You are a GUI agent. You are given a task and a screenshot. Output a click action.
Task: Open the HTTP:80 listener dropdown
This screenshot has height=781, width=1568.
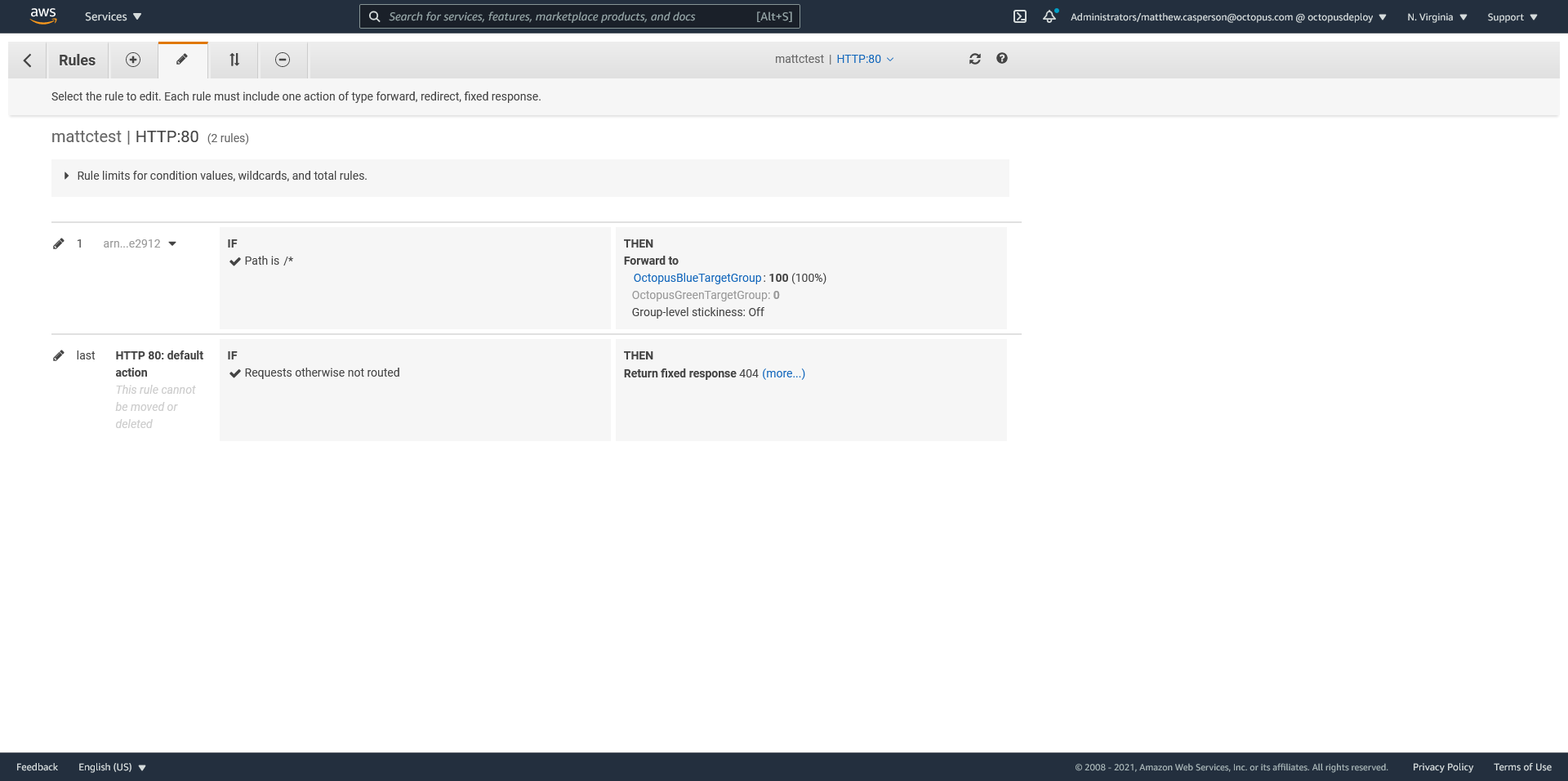click(865, 59)
